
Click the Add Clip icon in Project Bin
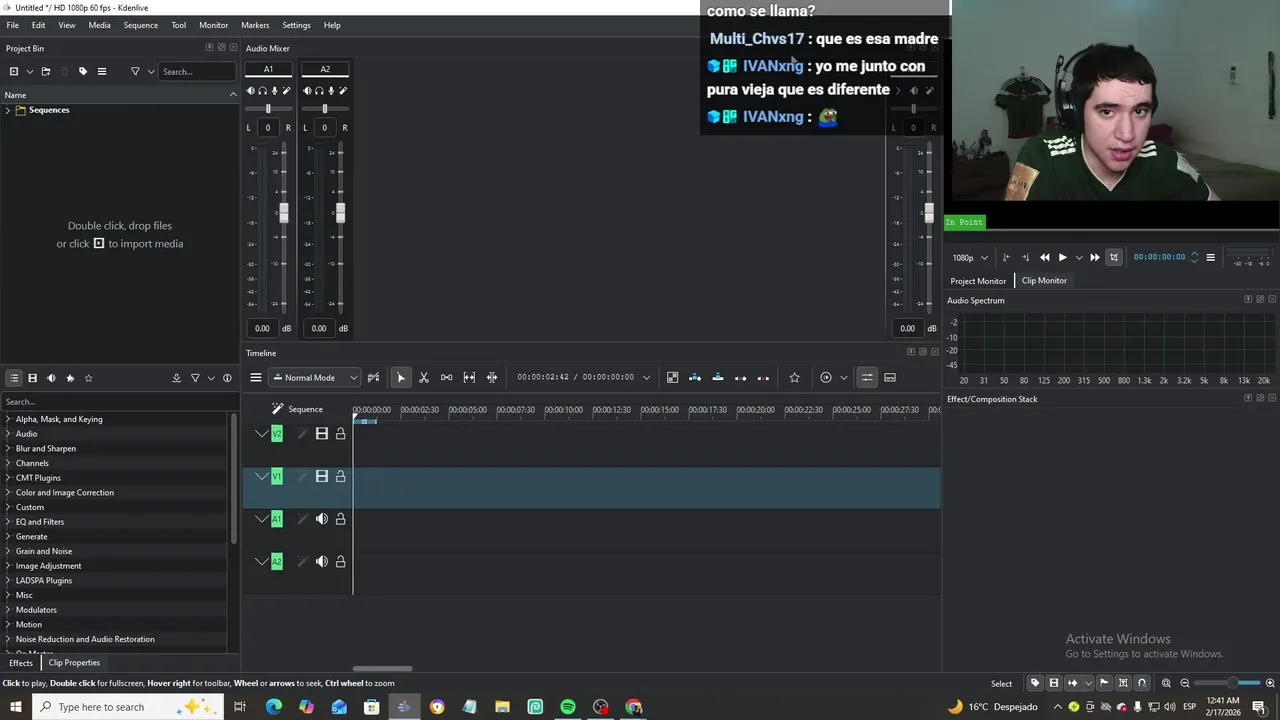tap(14, 71)
